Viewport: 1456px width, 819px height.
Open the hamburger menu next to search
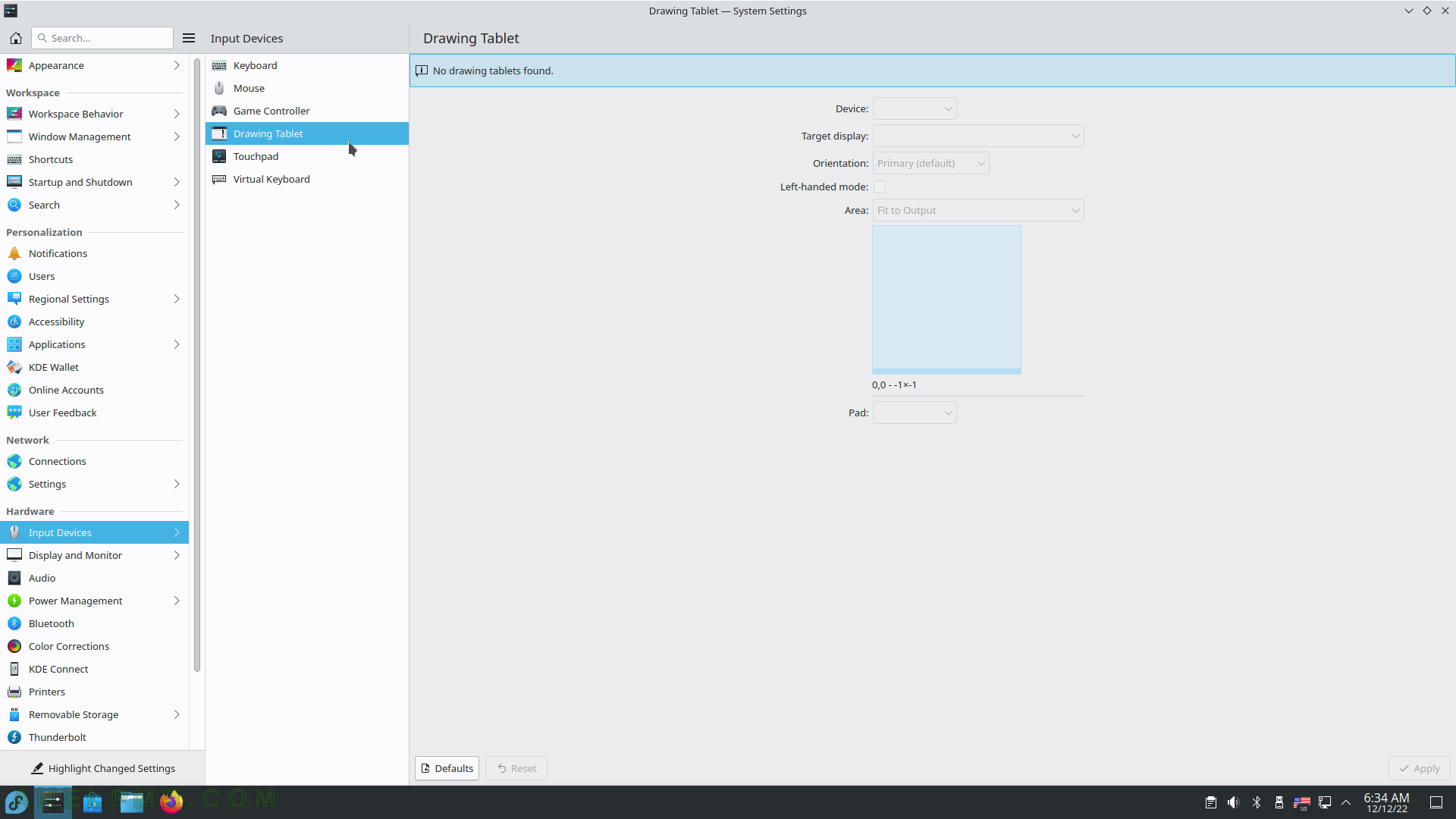(189, 38)
